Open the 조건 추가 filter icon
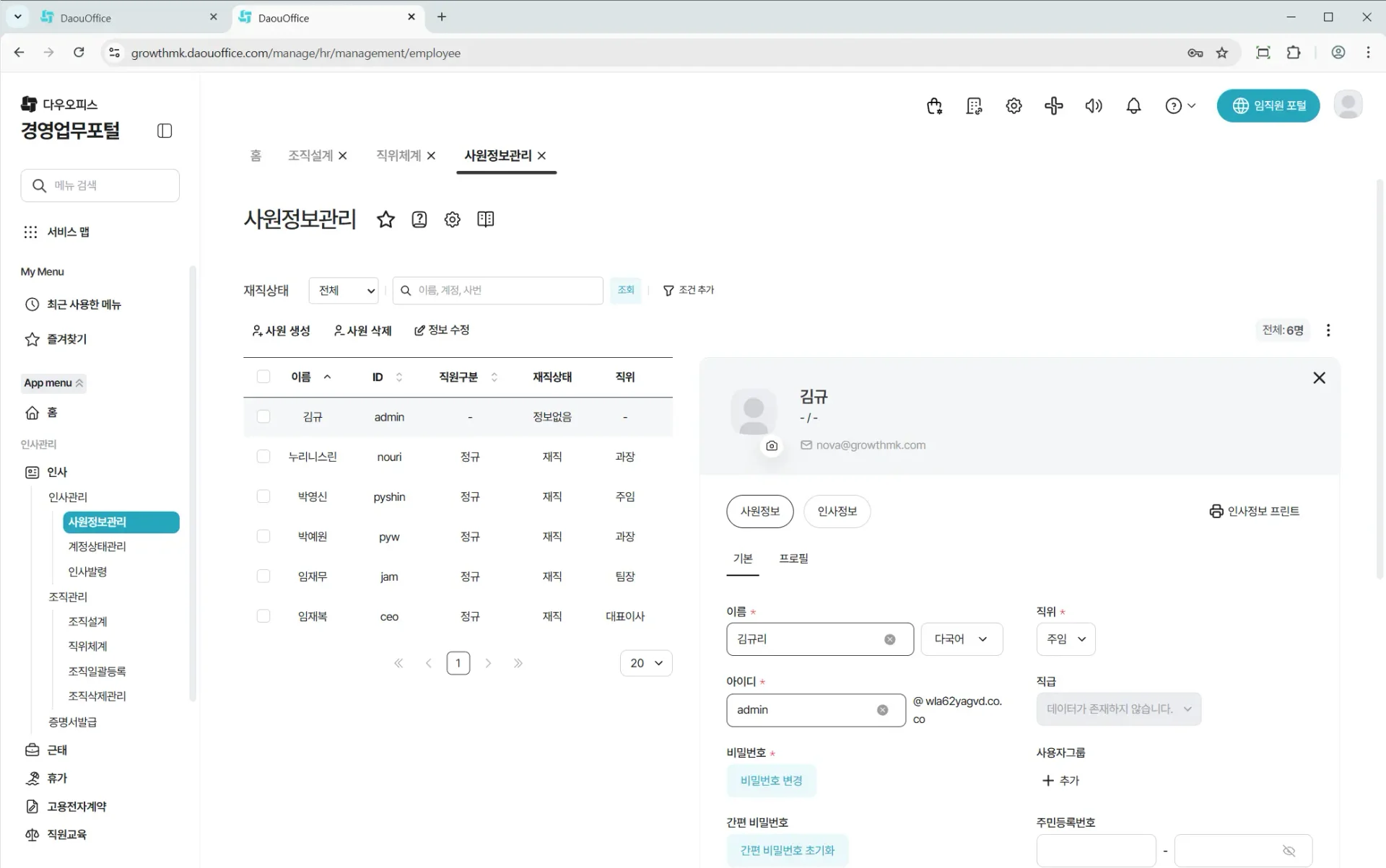 (668, 290)
